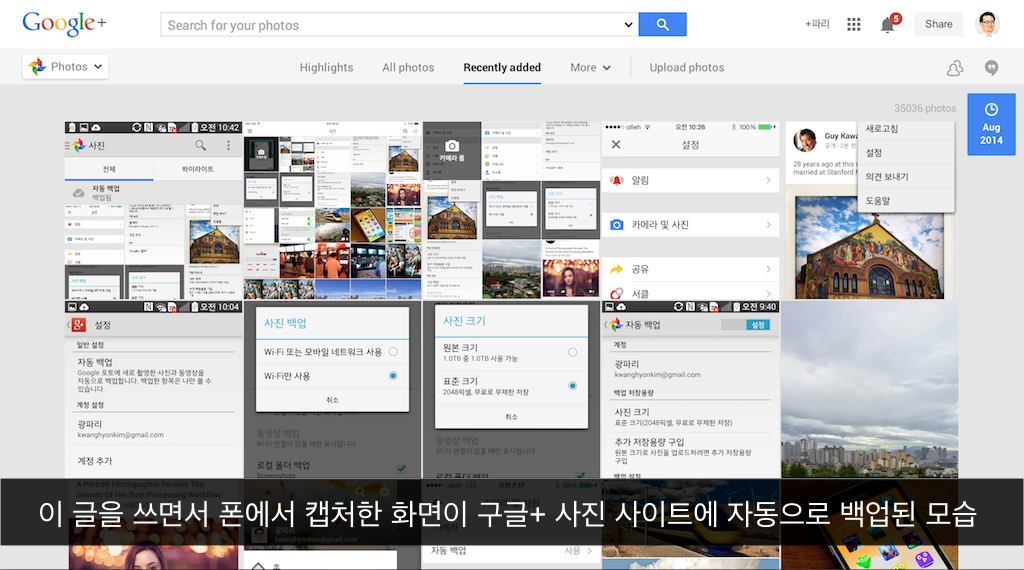
Task: Click the Aug 2014 timeline marker
Action: tap(991, 125)
